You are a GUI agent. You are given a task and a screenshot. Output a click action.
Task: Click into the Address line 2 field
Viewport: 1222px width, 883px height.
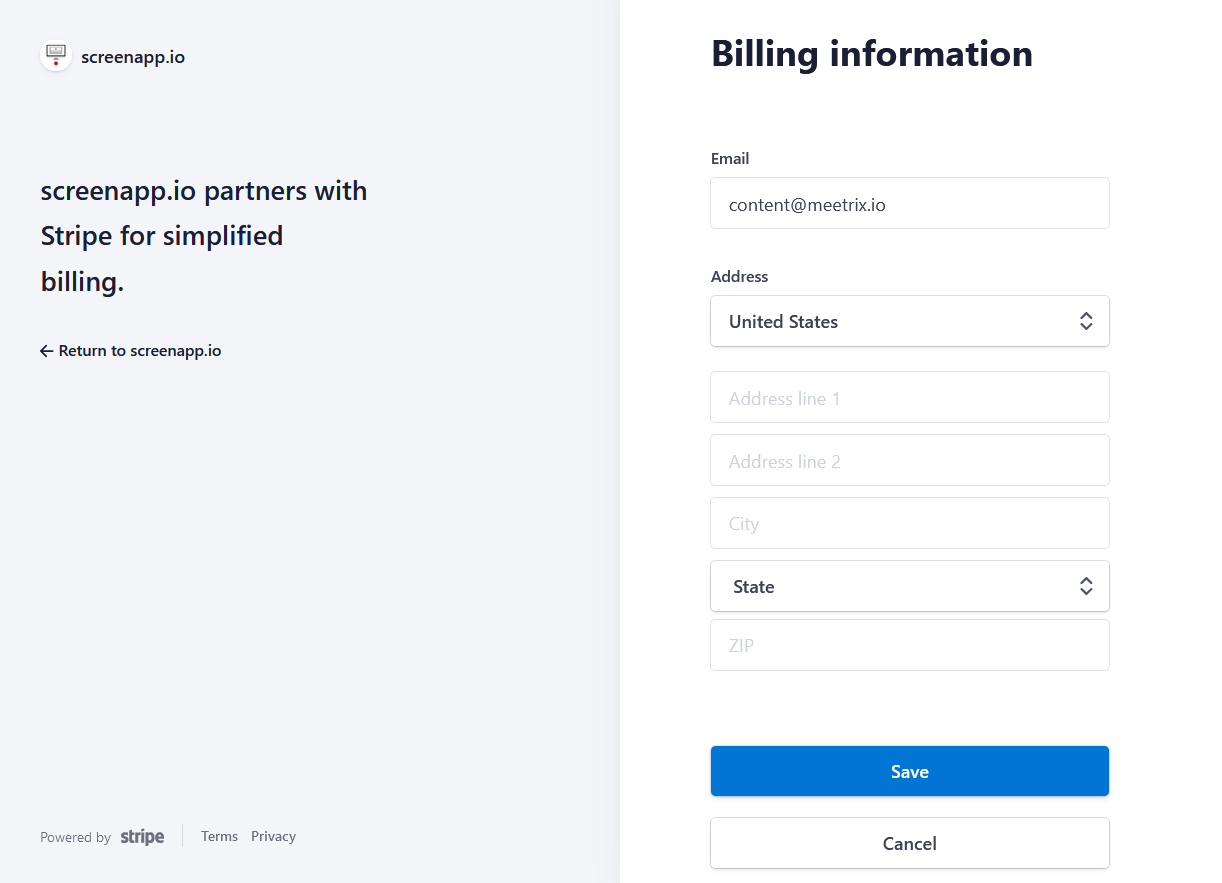pos(908,461)
